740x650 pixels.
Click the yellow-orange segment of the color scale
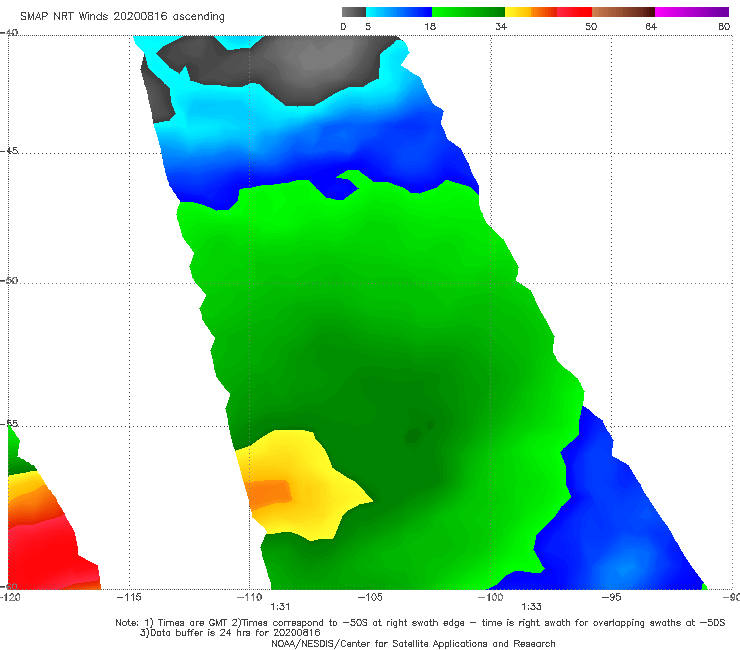coord(531,12)
